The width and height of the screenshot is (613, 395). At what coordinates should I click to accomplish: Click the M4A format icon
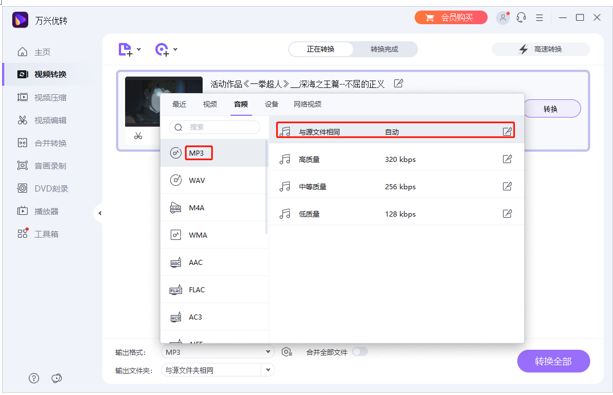[176, 208]
